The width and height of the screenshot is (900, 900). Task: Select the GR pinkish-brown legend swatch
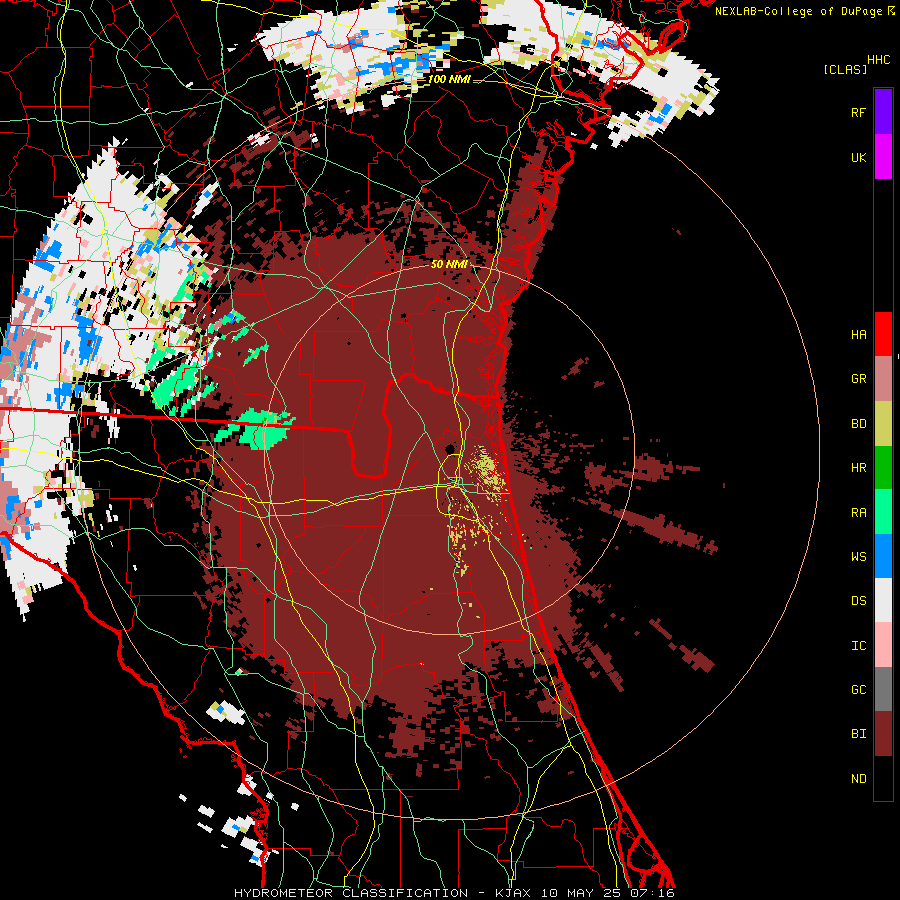click(883, 379)
